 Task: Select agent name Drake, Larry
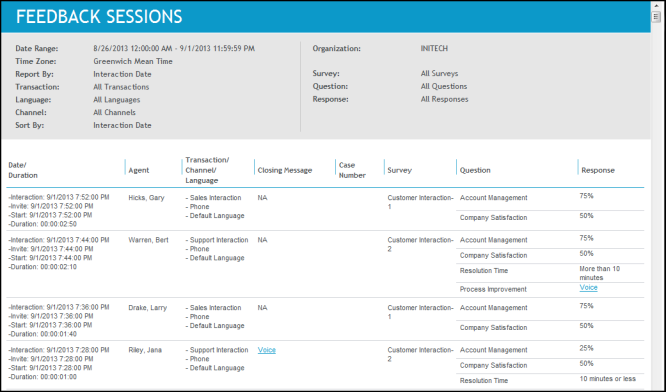coord(147,308)
